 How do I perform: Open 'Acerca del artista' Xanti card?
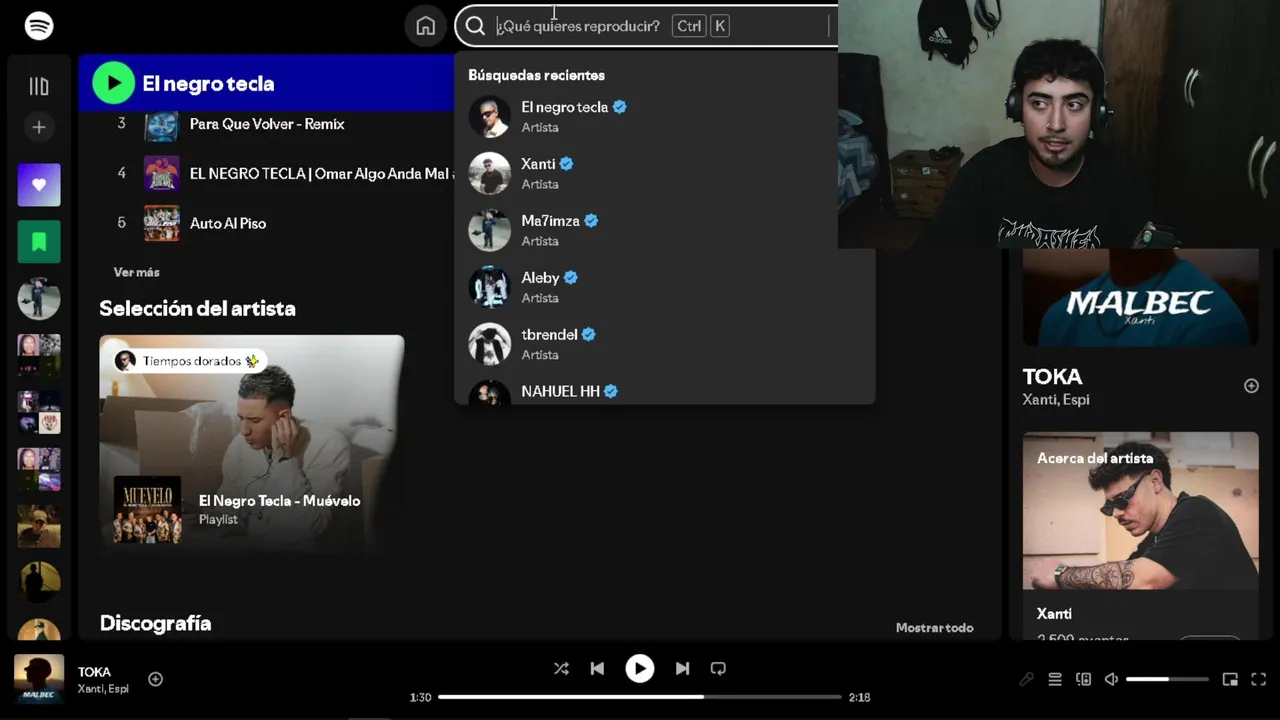(x=1140, y=535)
